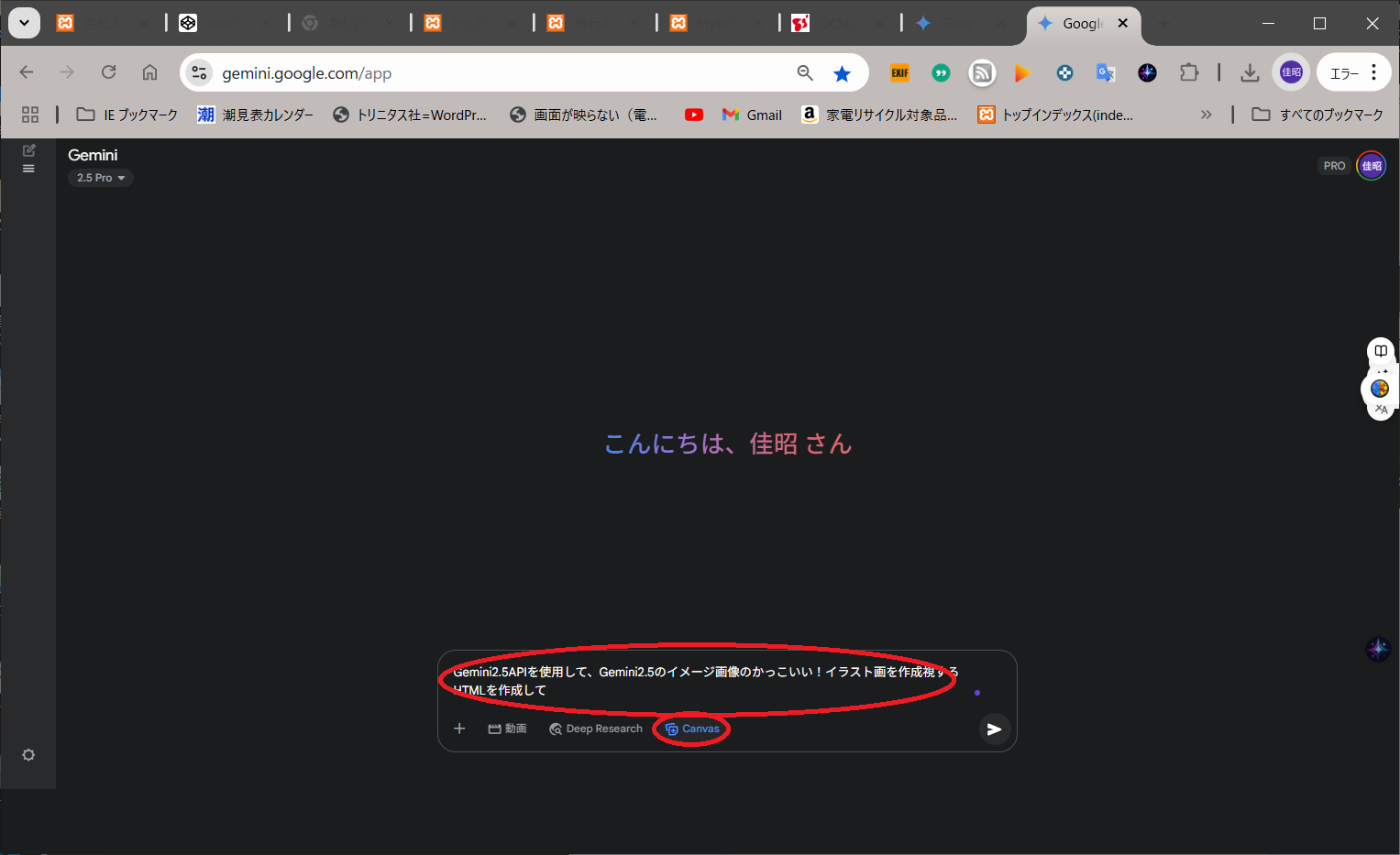Open the zoom magnifier in address bar
The height and width of the screenshot is (855, 1400).
click(x=805, y=73)
